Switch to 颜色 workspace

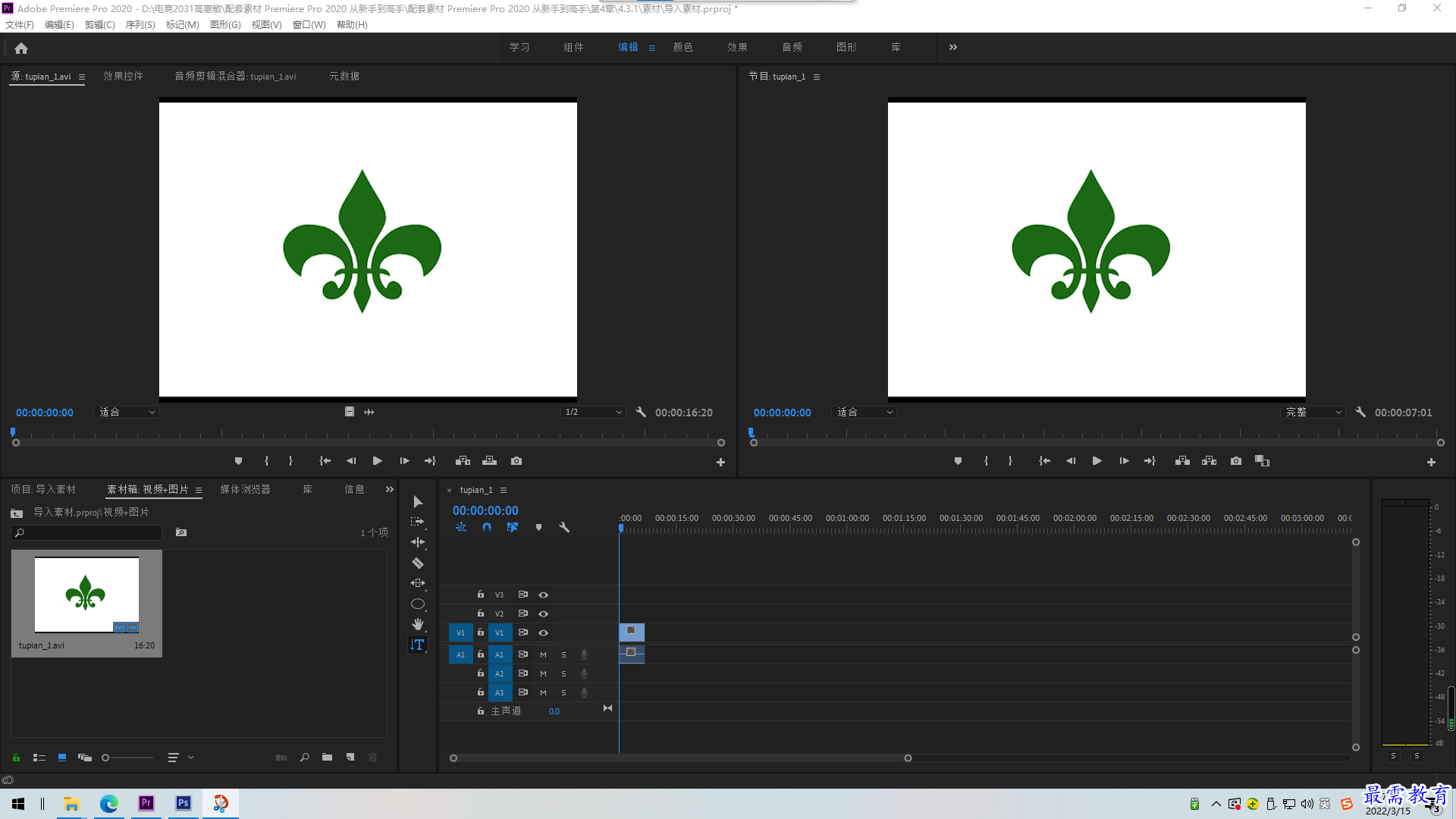(x=683, y=47)
